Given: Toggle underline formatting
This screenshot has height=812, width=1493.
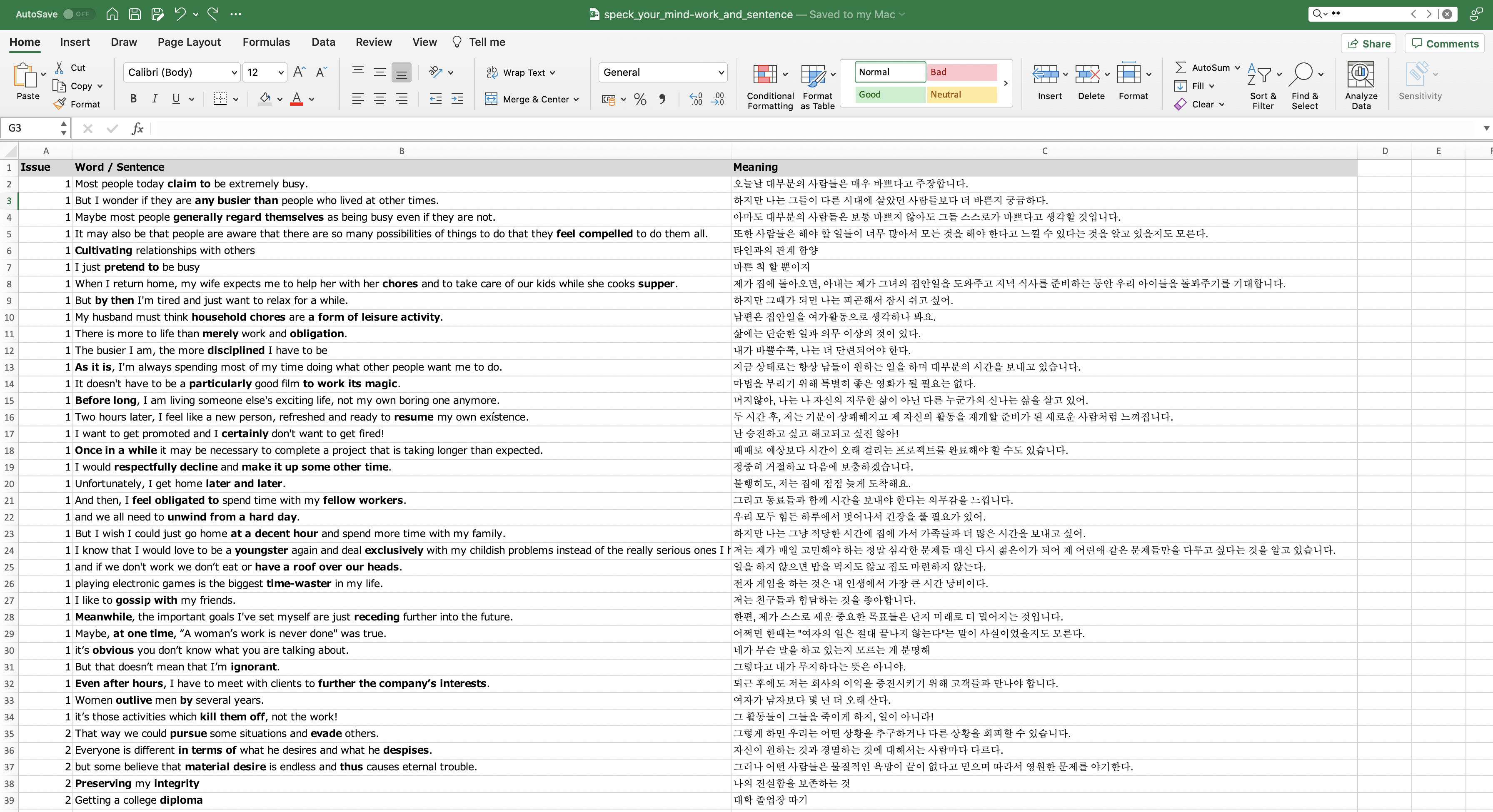Looking at the screenshot, I should 176,99.
